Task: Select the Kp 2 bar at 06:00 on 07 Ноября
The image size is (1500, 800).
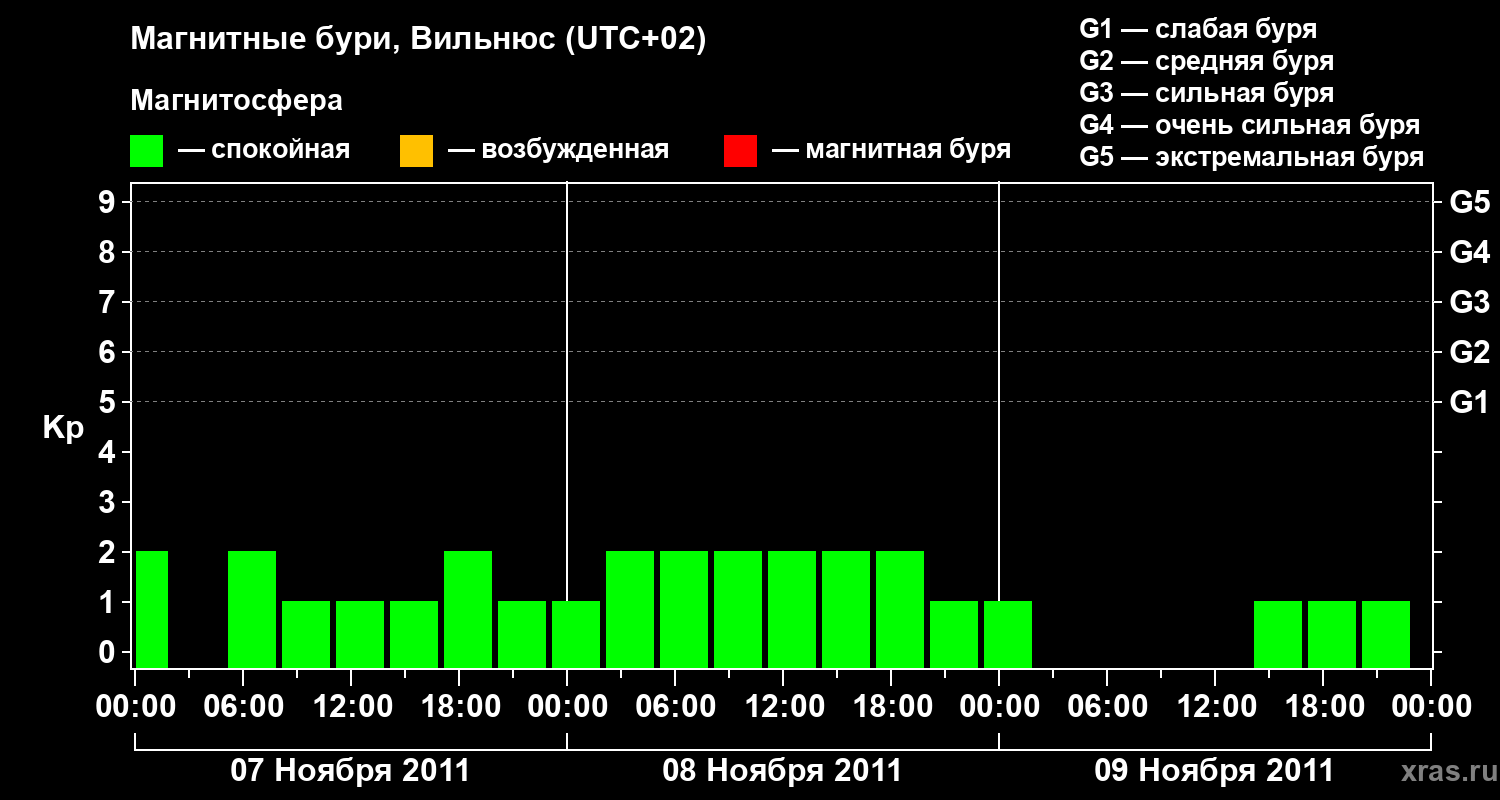Action: pyautogui.click(x=252, y=610)
